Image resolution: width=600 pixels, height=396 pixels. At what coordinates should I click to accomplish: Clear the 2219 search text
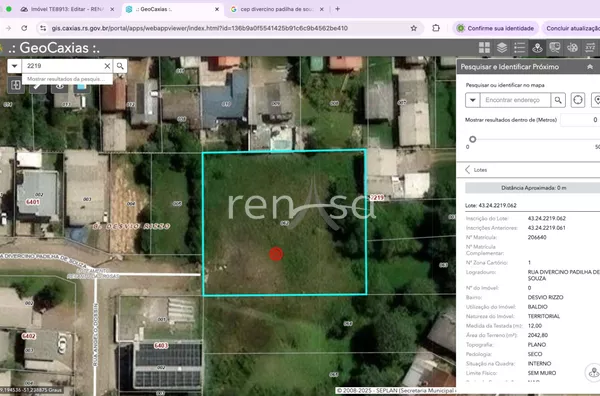coord(107,66)
